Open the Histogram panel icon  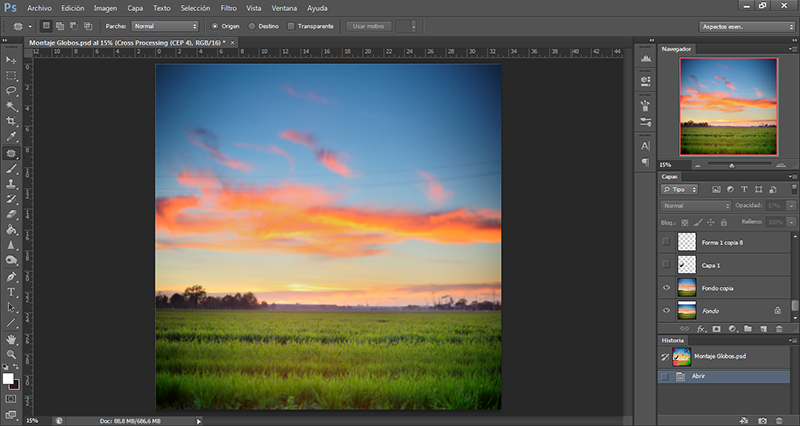pyautogui.click(x=645, y=59)
